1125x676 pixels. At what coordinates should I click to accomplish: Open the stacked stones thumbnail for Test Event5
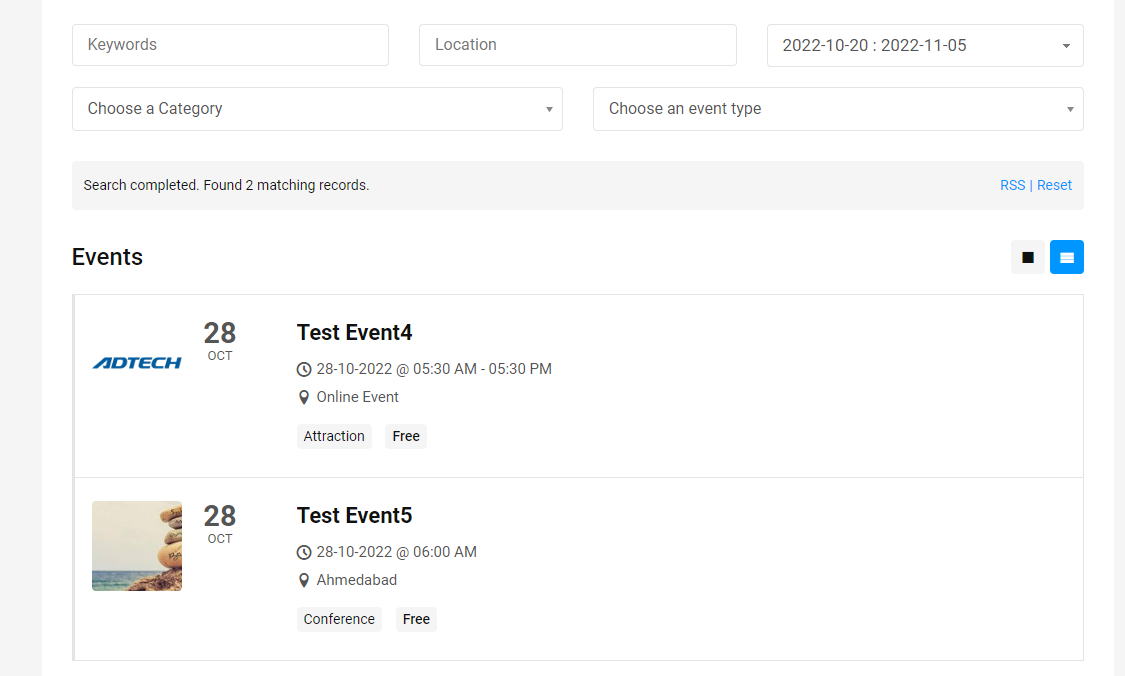137,546
